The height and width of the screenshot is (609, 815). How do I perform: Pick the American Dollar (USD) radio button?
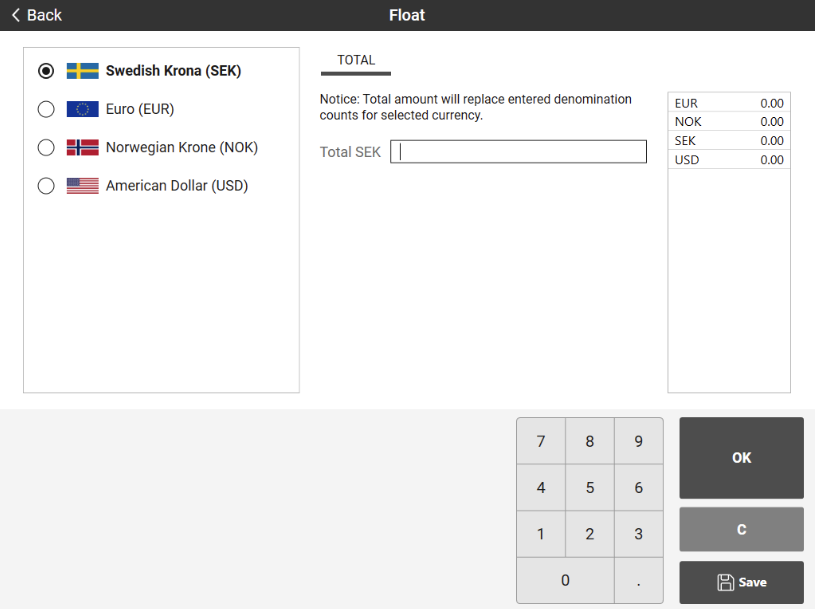click(45, 185)
